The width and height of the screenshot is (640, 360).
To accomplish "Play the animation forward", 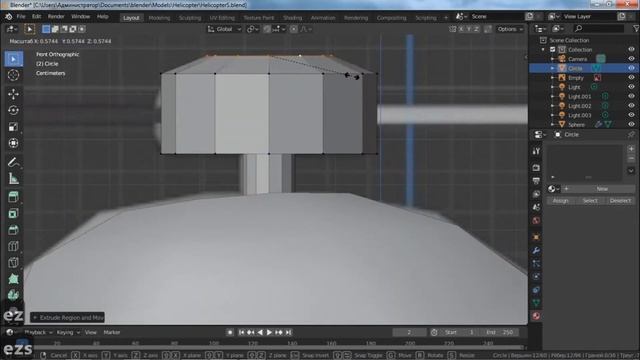I will point(269,332).
